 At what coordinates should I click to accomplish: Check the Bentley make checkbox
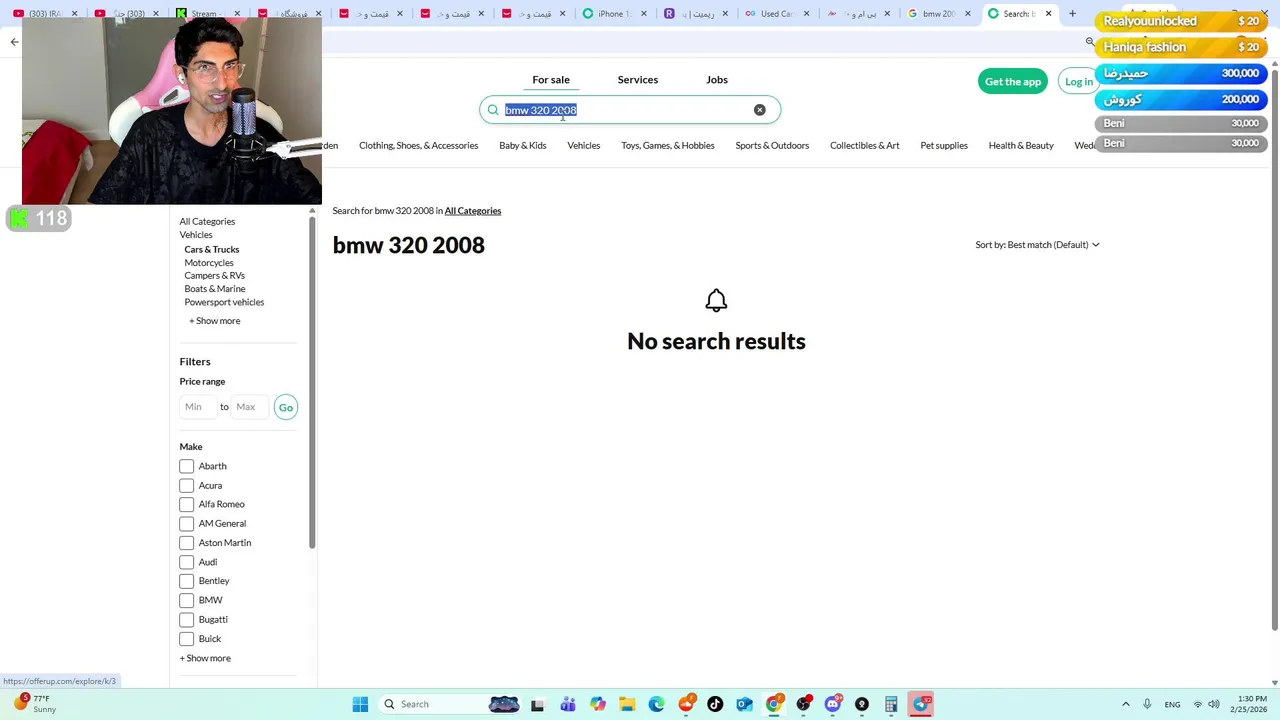(x=186, y=581)
